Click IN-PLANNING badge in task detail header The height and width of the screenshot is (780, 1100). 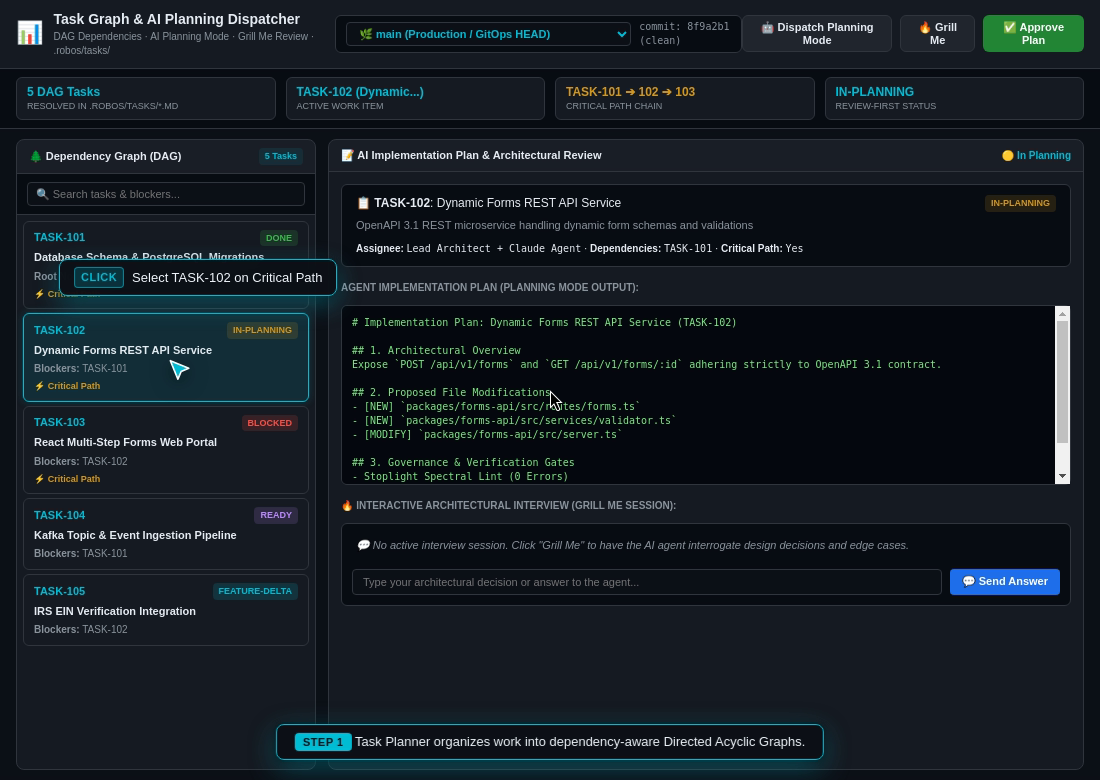pyautogui.click(x=1020, y=203)
